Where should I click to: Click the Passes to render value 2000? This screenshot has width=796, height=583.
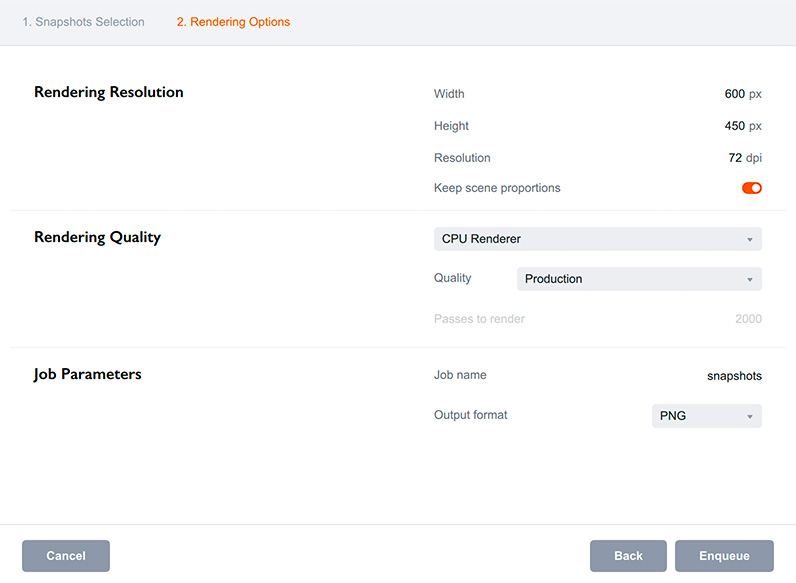(747, 319)
